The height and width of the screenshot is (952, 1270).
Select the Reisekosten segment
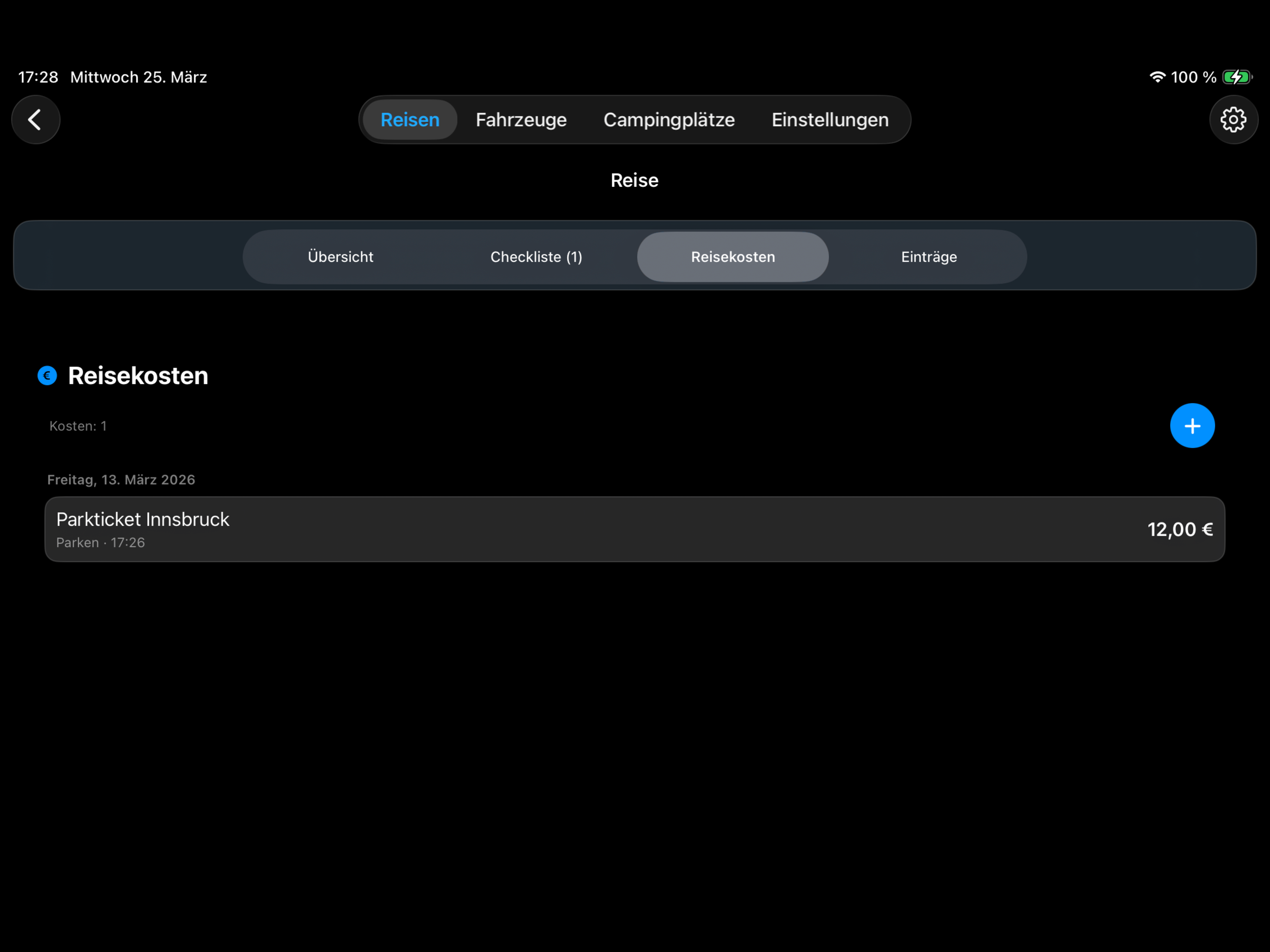click(733, 257)
